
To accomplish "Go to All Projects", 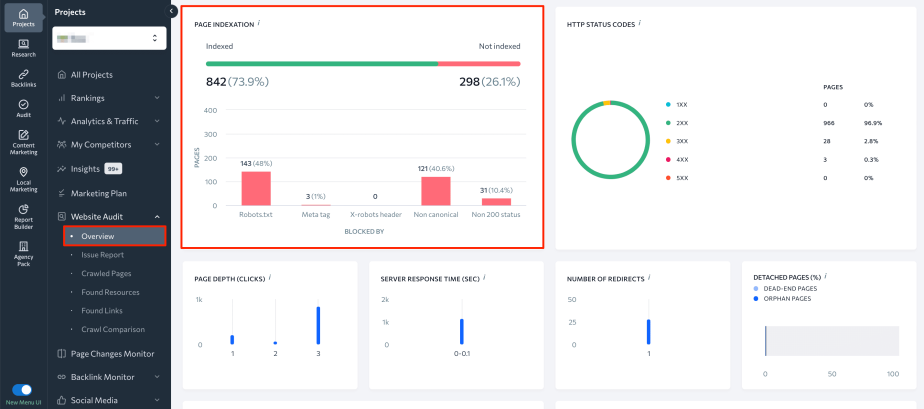I will [91, 74].
